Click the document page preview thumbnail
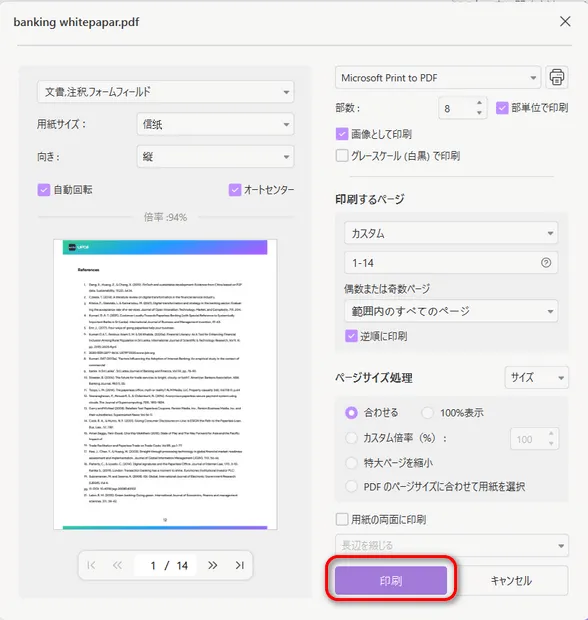 (165, 384)
